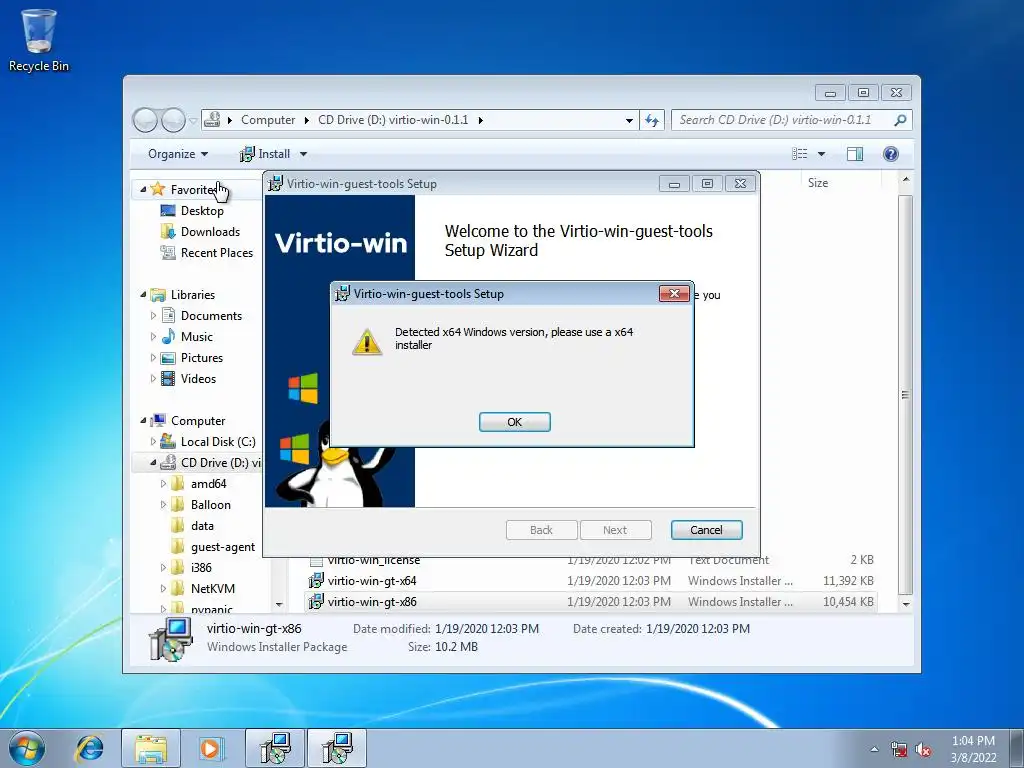The width and height of the screenshot is (1024, 768).
Task: Click the Music library icon
Action: pos(168,337)
